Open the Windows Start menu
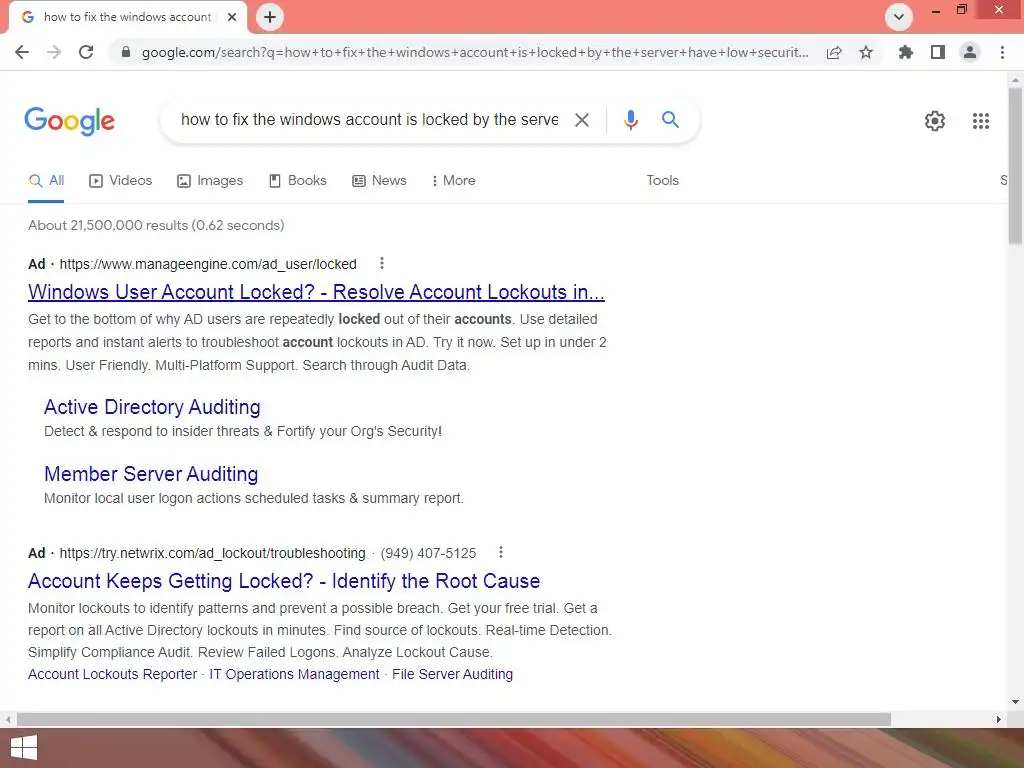Viewport: 1024px width, 768px height. [24, 748]
